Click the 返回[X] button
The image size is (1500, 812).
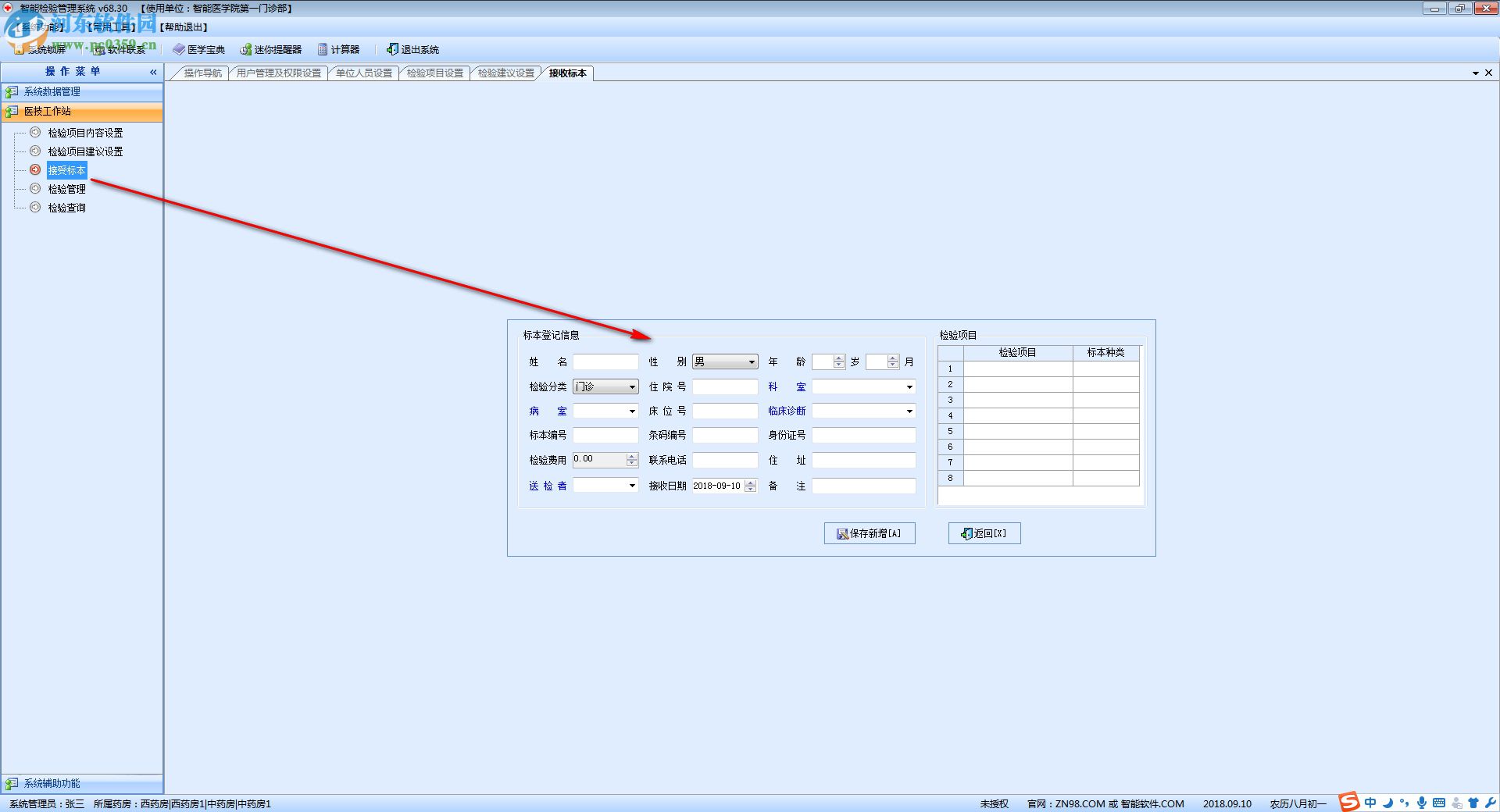pos(984,533)
